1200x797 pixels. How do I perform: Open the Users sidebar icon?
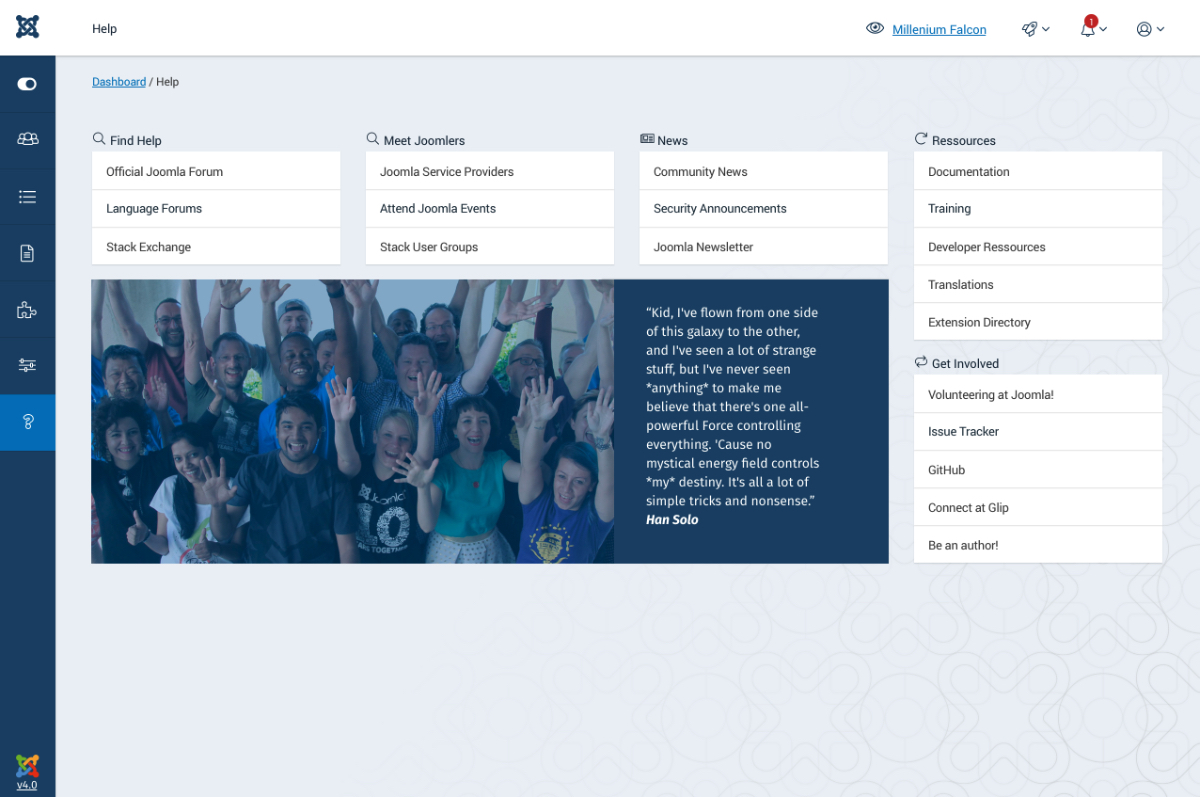[27, 140]
